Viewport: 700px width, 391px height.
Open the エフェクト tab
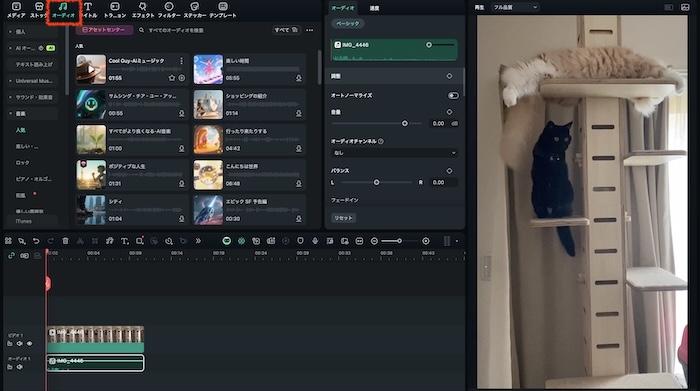click(143, 10)
